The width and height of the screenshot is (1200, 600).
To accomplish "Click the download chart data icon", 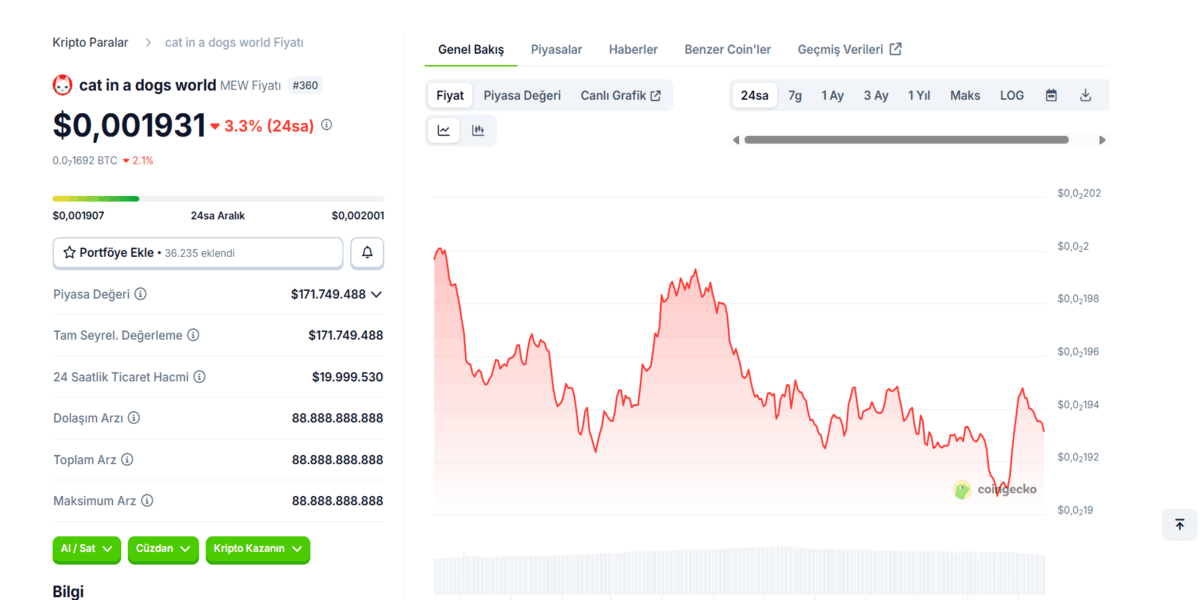I will tap(1085, 96).
